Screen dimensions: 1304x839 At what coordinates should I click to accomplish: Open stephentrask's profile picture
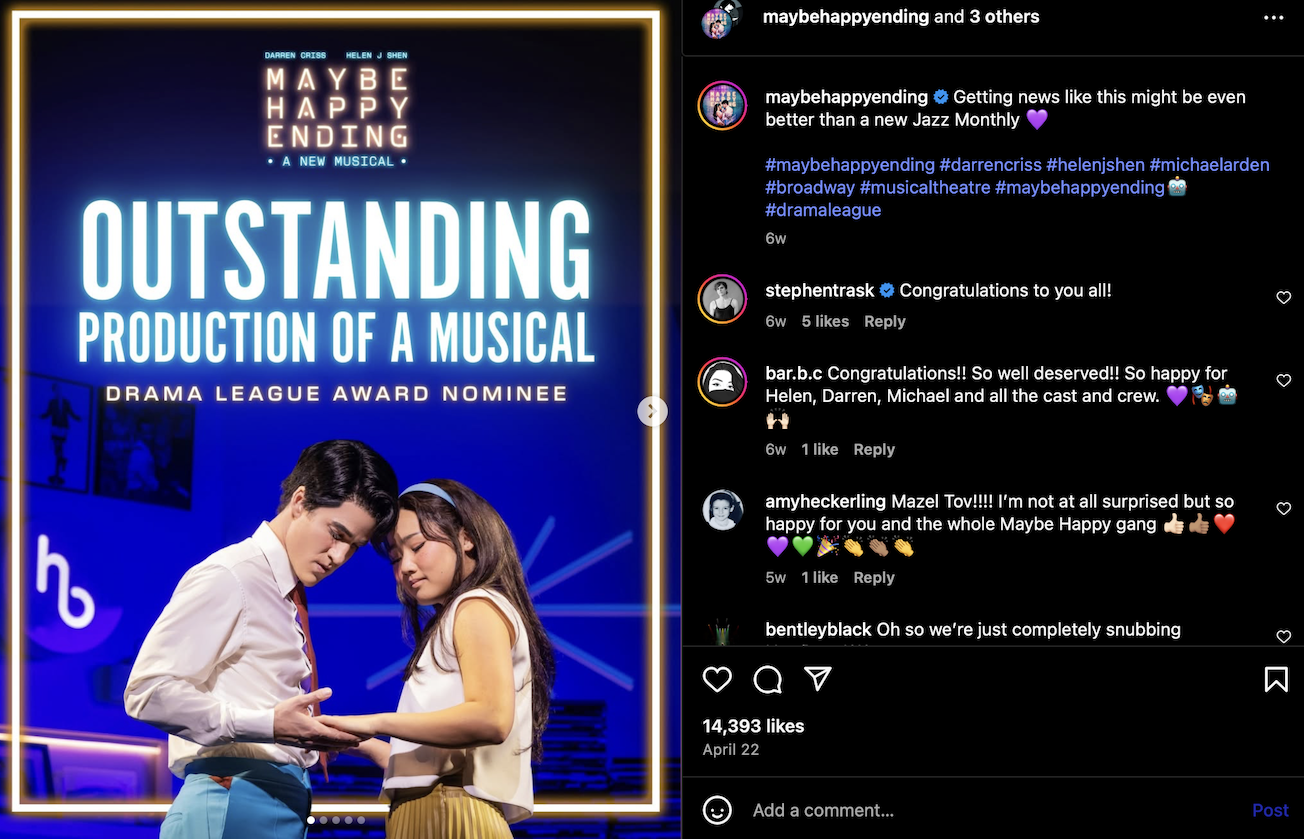click(x=722, y=299)
